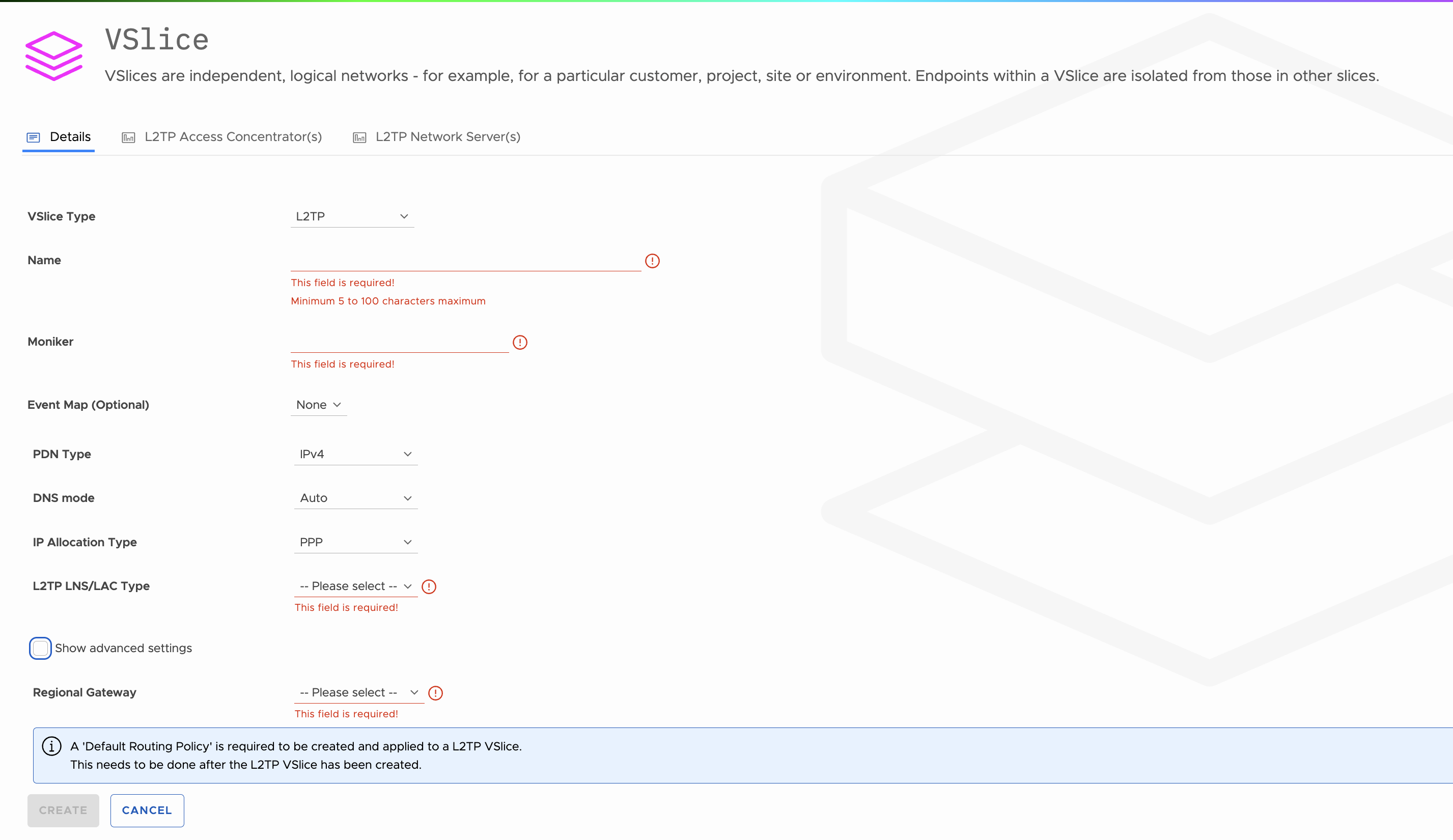This screenshot has height=840, width=1453.
Task: Expand the Event Map dropdown
Action: tap(319, 405)
